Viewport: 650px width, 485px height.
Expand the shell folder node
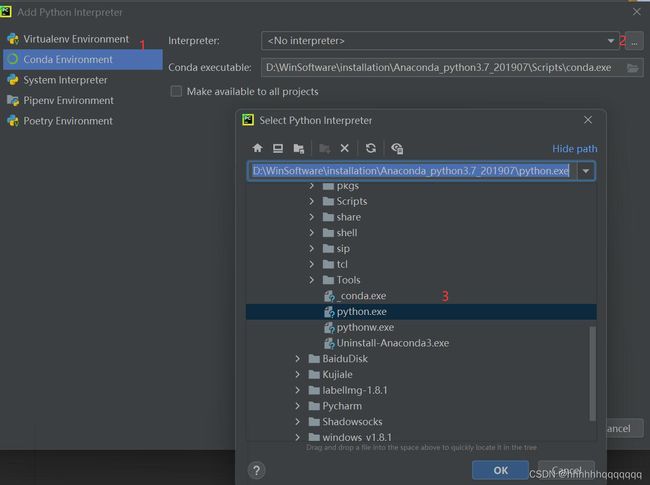[311, 233]
